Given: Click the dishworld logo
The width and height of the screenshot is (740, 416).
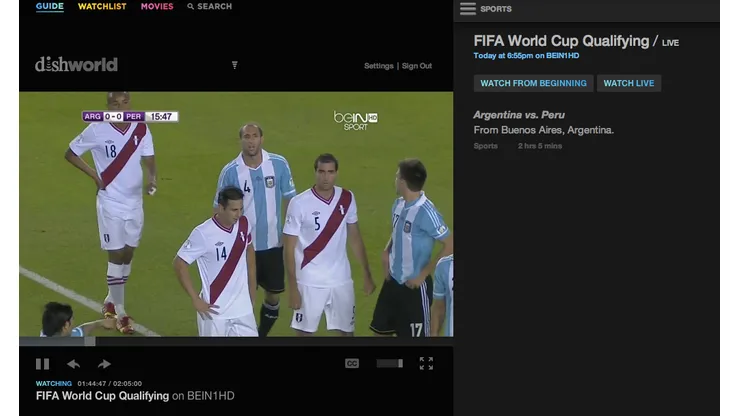Looking at the screenshot, I should tap(76, 65).
